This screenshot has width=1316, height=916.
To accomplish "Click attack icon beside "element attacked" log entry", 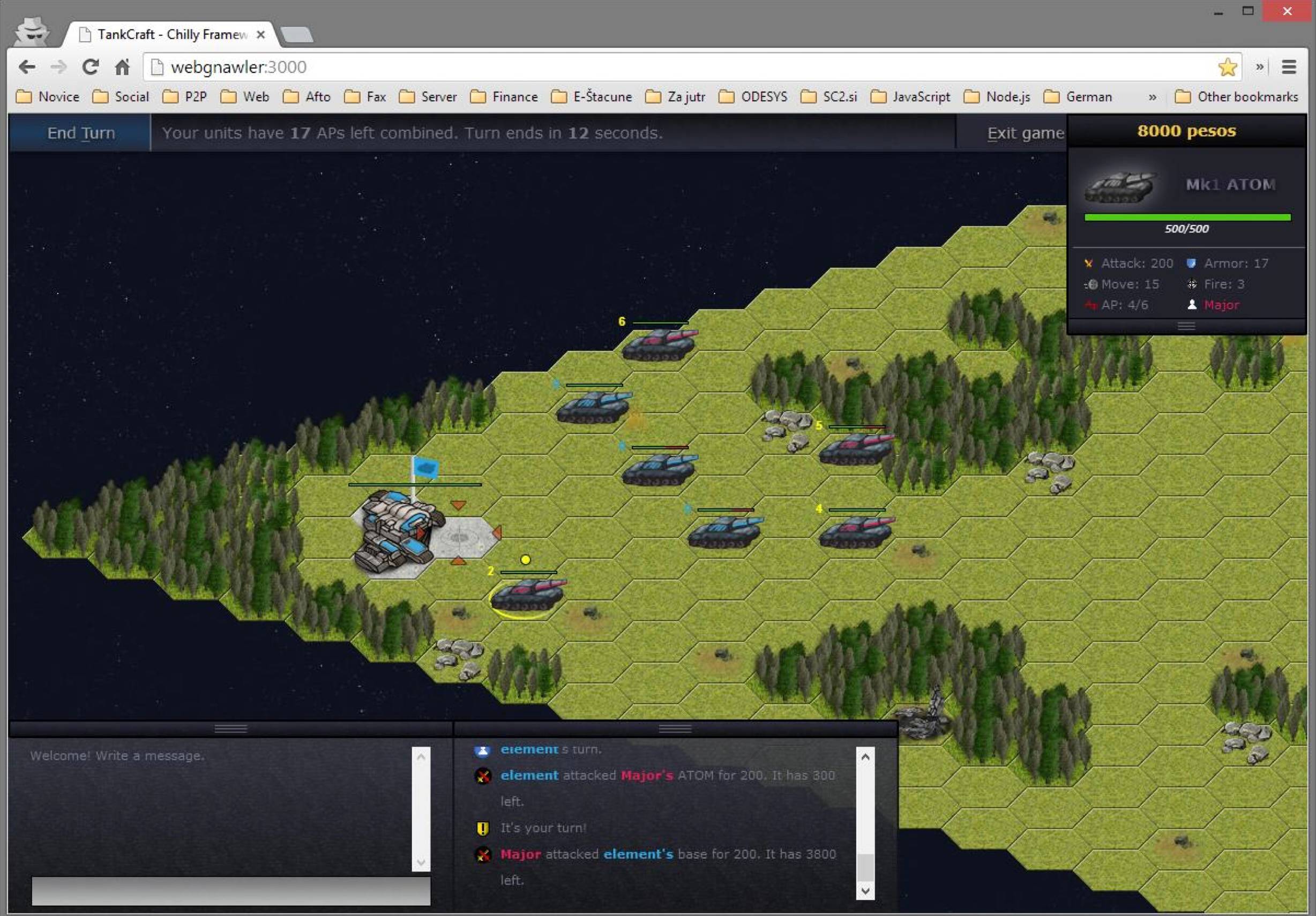I will [483, 776].
